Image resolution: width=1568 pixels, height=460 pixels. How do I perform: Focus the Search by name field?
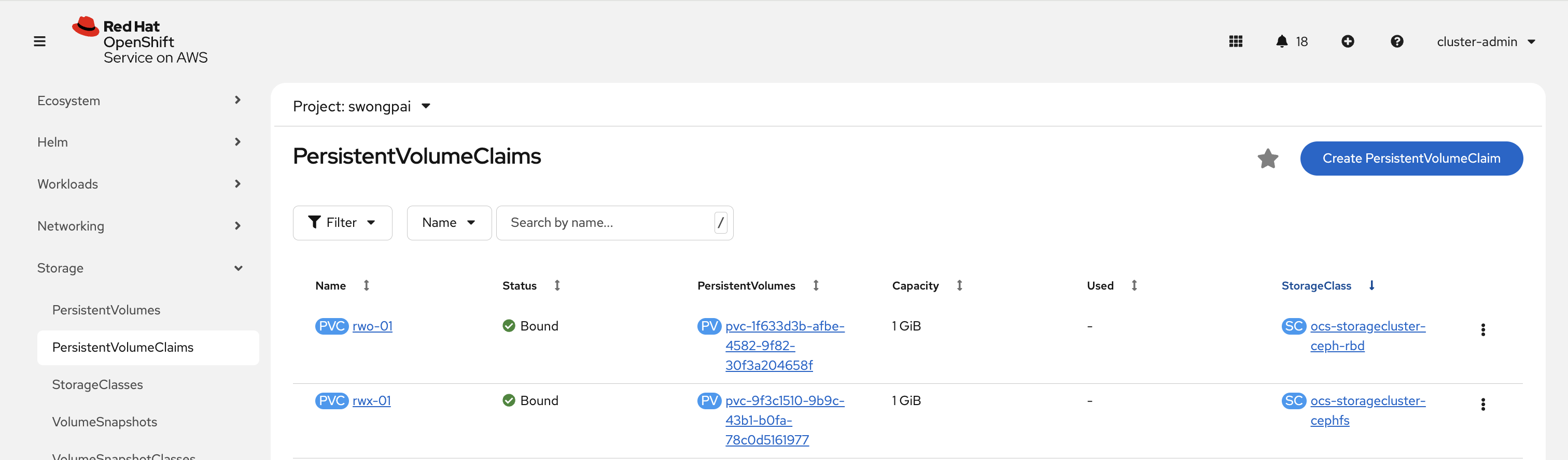tap(614, 223)
